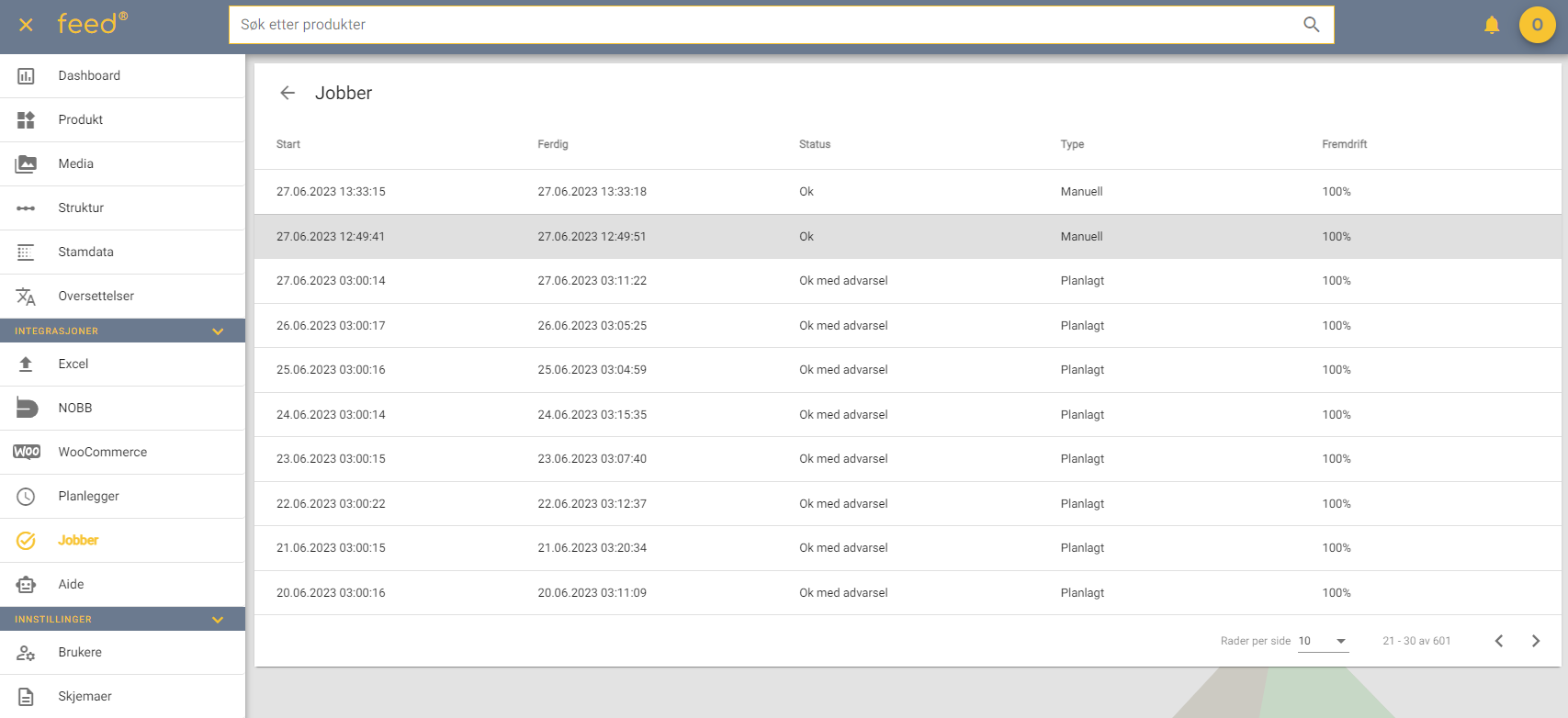Close the sidebar with the X icon
Image resolution: width=1568 pixels, height=718 pixels.
pos(26,25)
